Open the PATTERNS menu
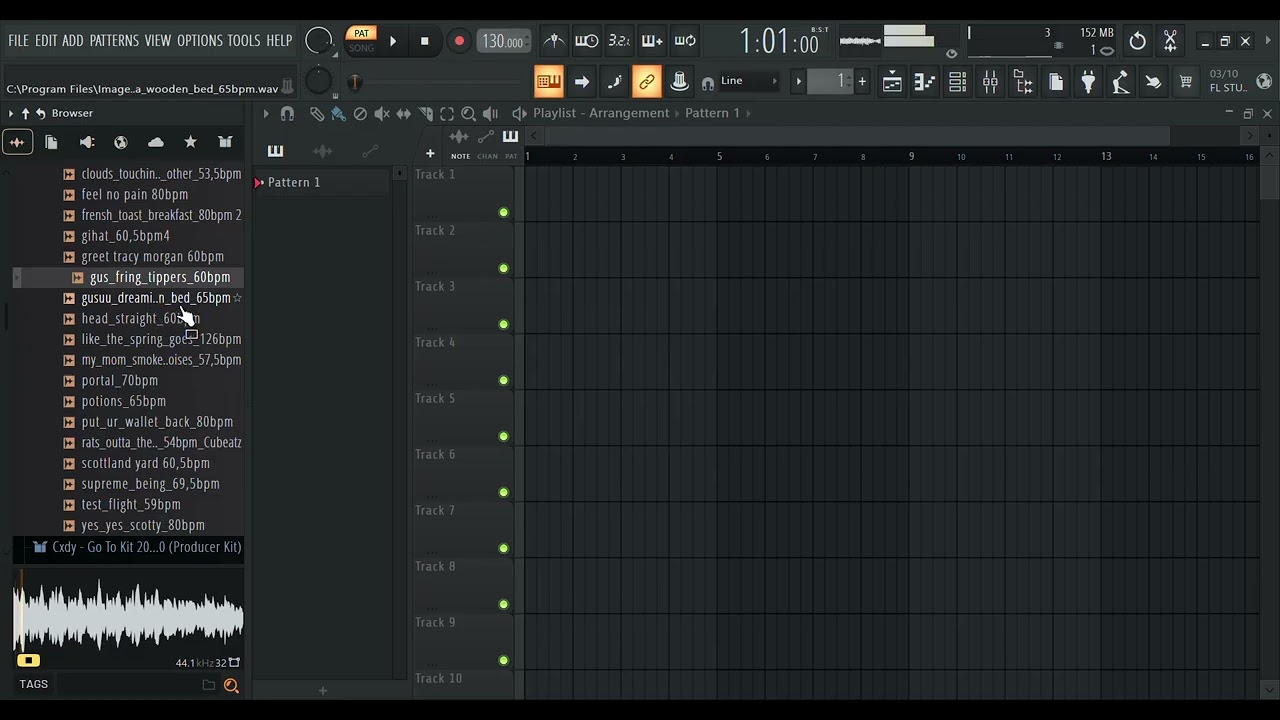 pos(114,41)
